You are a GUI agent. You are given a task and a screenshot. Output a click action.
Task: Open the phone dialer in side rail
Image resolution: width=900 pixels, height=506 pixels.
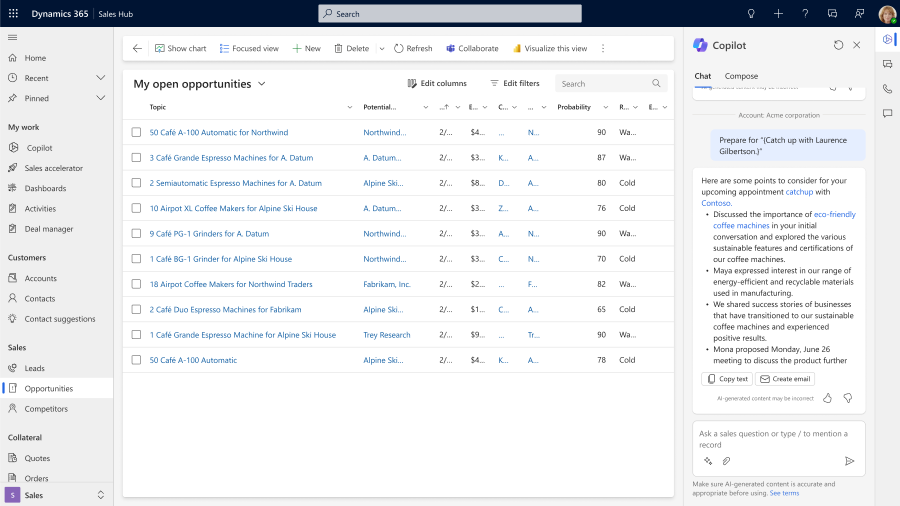pyautogui.click(x=887, y=89)
